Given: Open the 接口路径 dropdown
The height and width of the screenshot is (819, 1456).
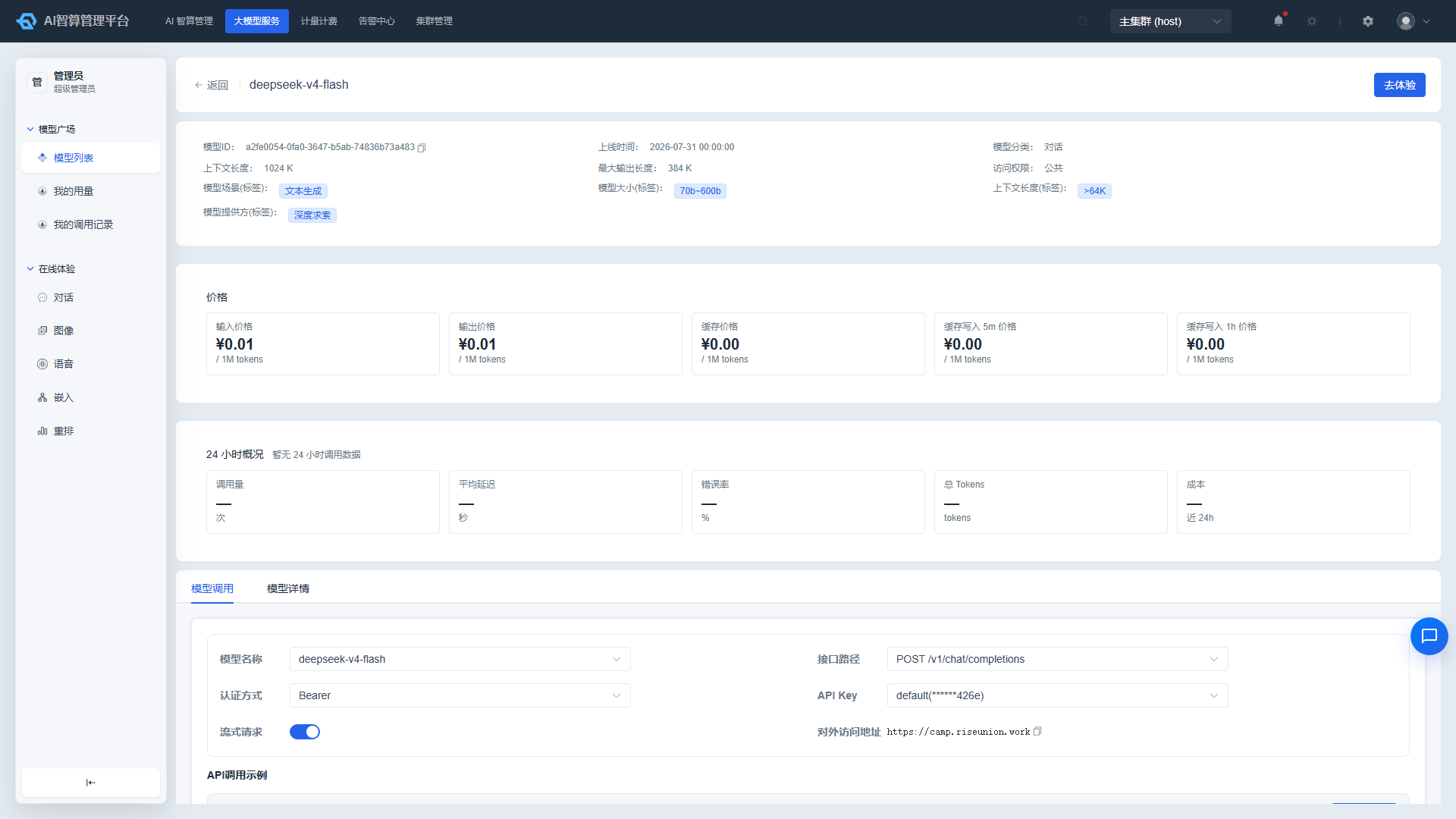Looking at the screenshot, I should [1057, 659].
